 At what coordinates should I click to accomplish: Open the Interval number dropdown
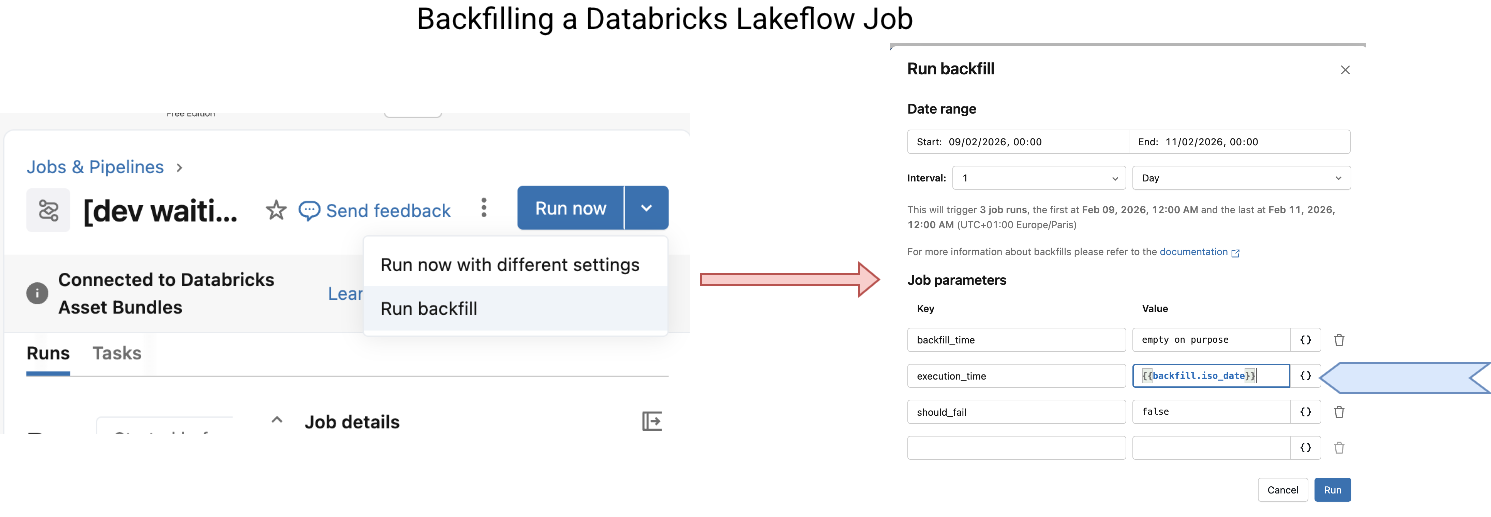(1039, 178)
